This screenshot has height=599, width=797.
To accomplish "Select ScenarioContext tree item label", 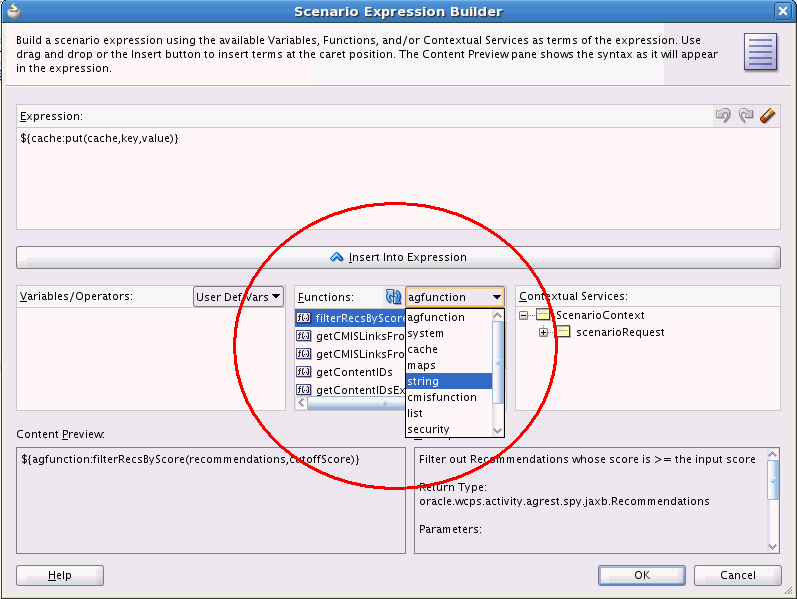I will 600,315.
